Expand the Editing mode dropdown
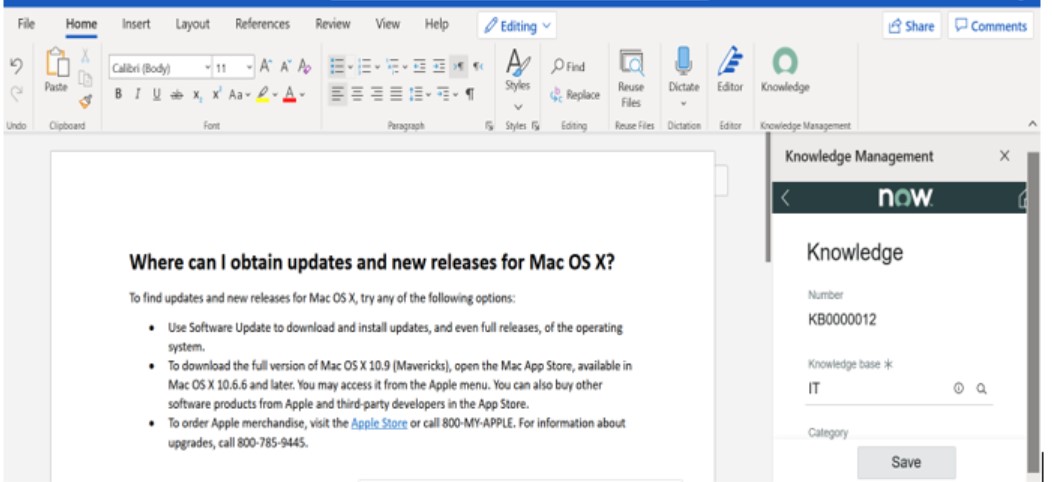This screenshot has height=482, width=1052. (x=517, y=26)
